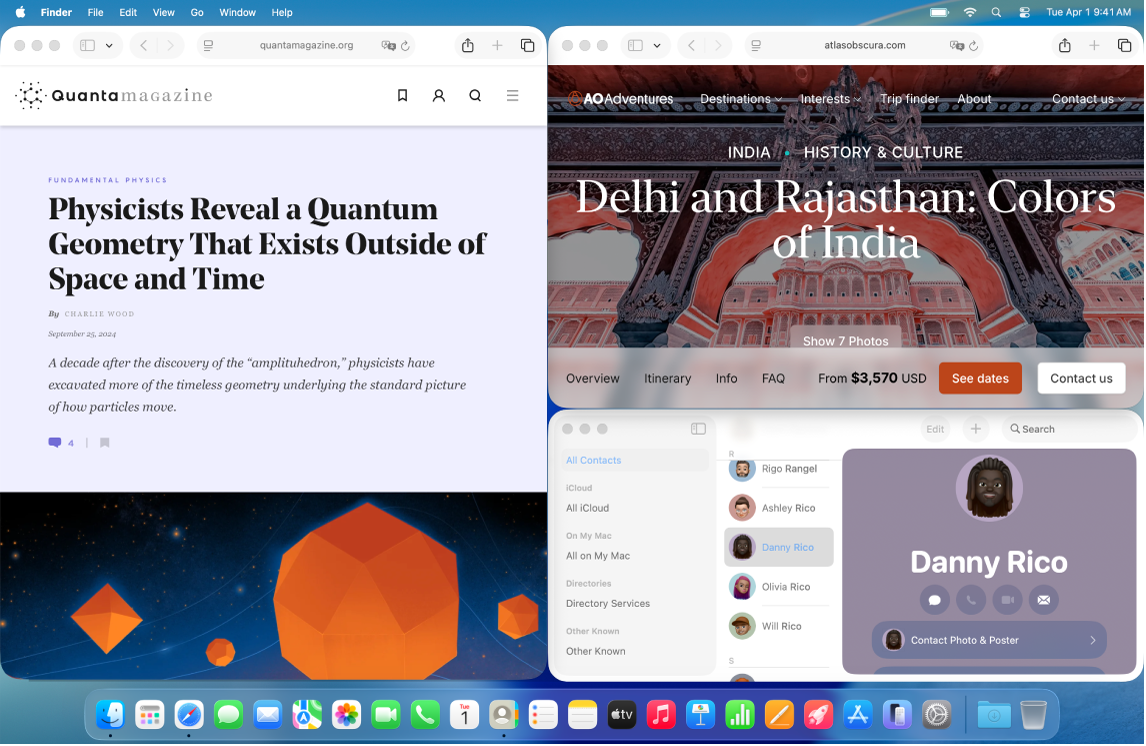This screenshot has width=1146, height=746.
Task: Start a FaceTime video via the camera icon
Action: coord(1007,599)
